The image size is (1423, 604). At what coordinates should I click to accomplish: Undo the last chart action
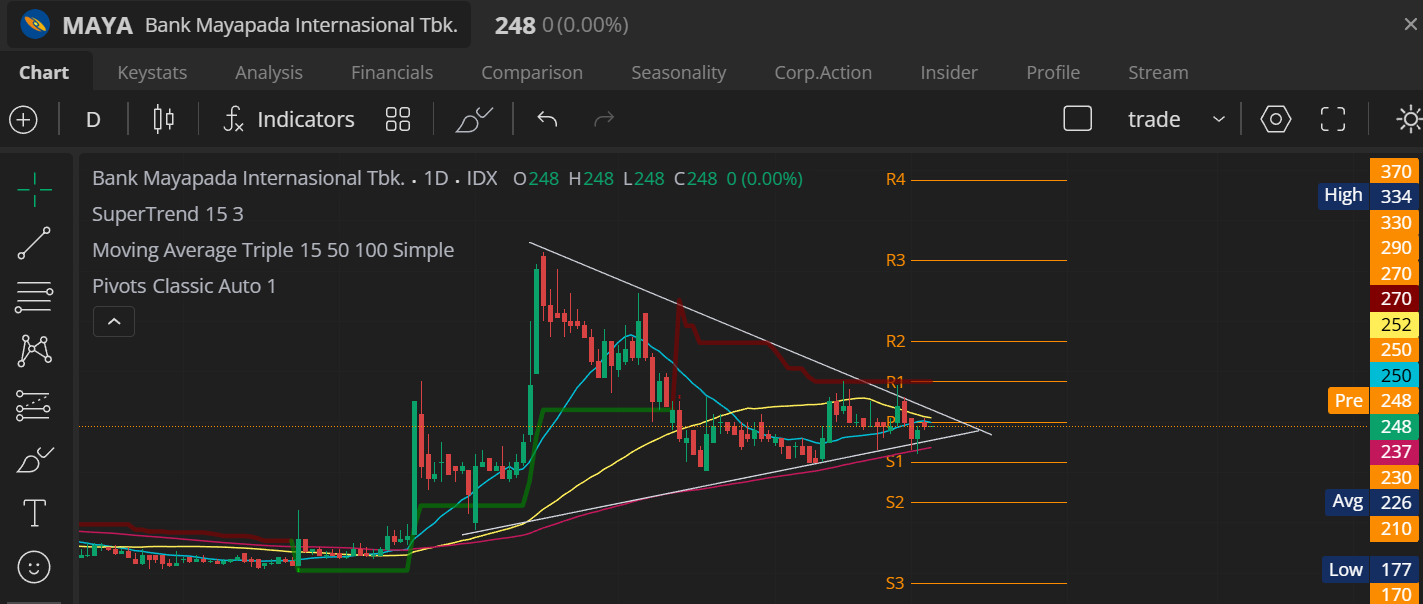coord(547,120)
